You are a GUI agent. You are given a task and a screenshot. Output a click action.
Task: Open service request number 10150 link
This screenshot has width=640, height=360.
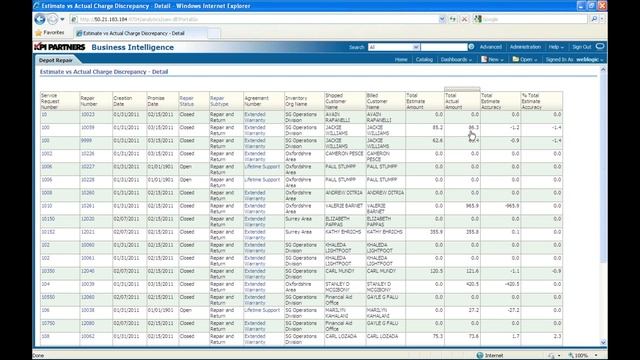pos(48,219)
